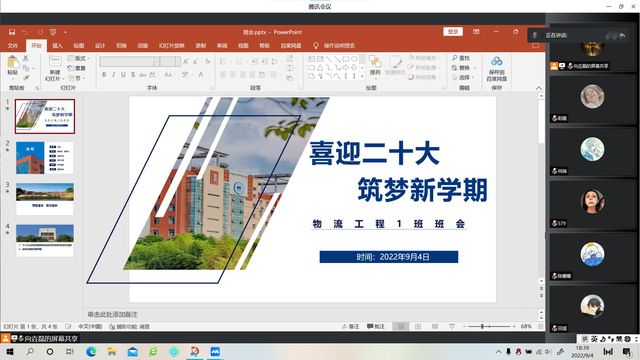The image size is (640, 360).
Task: Open the font name dropdown
Action: 157,62
